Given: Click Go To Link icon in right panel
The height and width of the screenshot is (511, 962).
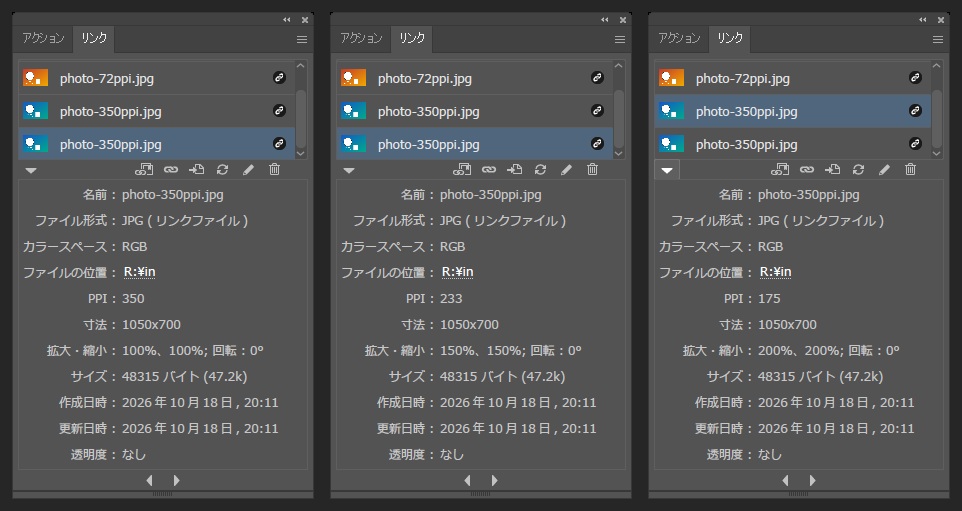Looking at the screenshot, I should pos(832,169).
